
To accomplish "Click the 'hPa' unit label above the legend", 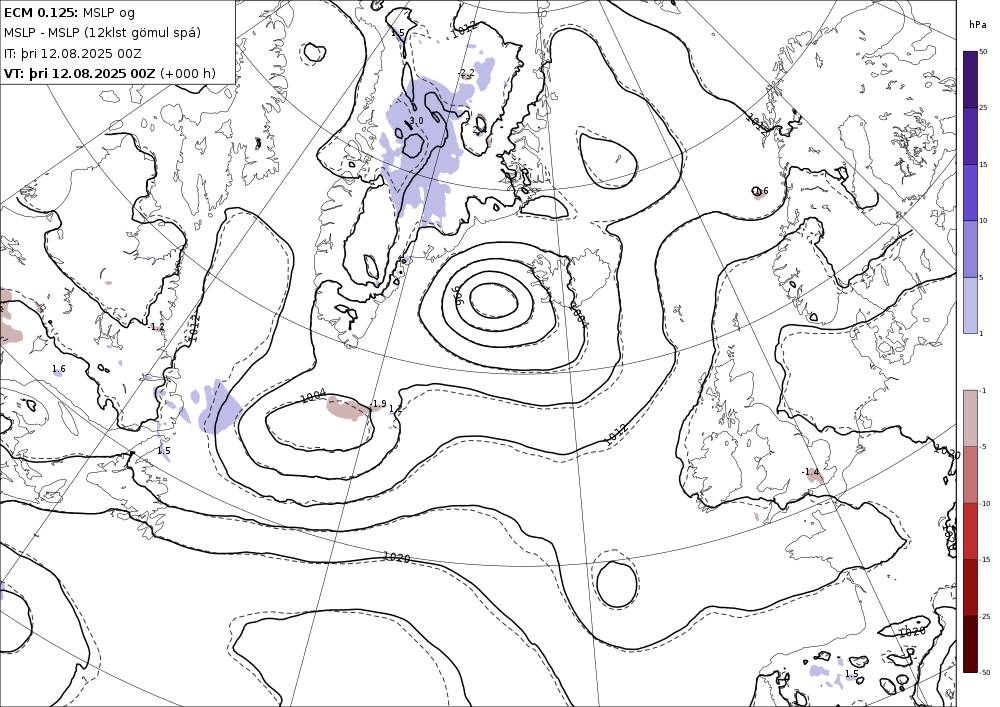I will pos(977,25).
